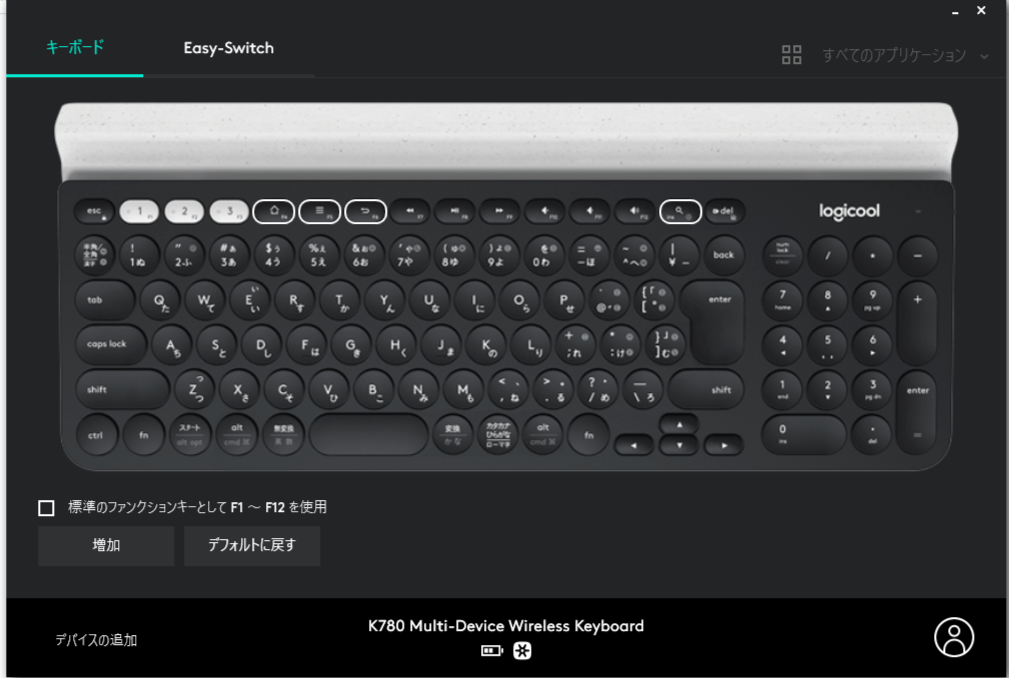1009x678 pixels.
Task: Click the Unifying receiver connection icon
Action: coord(522,651)
